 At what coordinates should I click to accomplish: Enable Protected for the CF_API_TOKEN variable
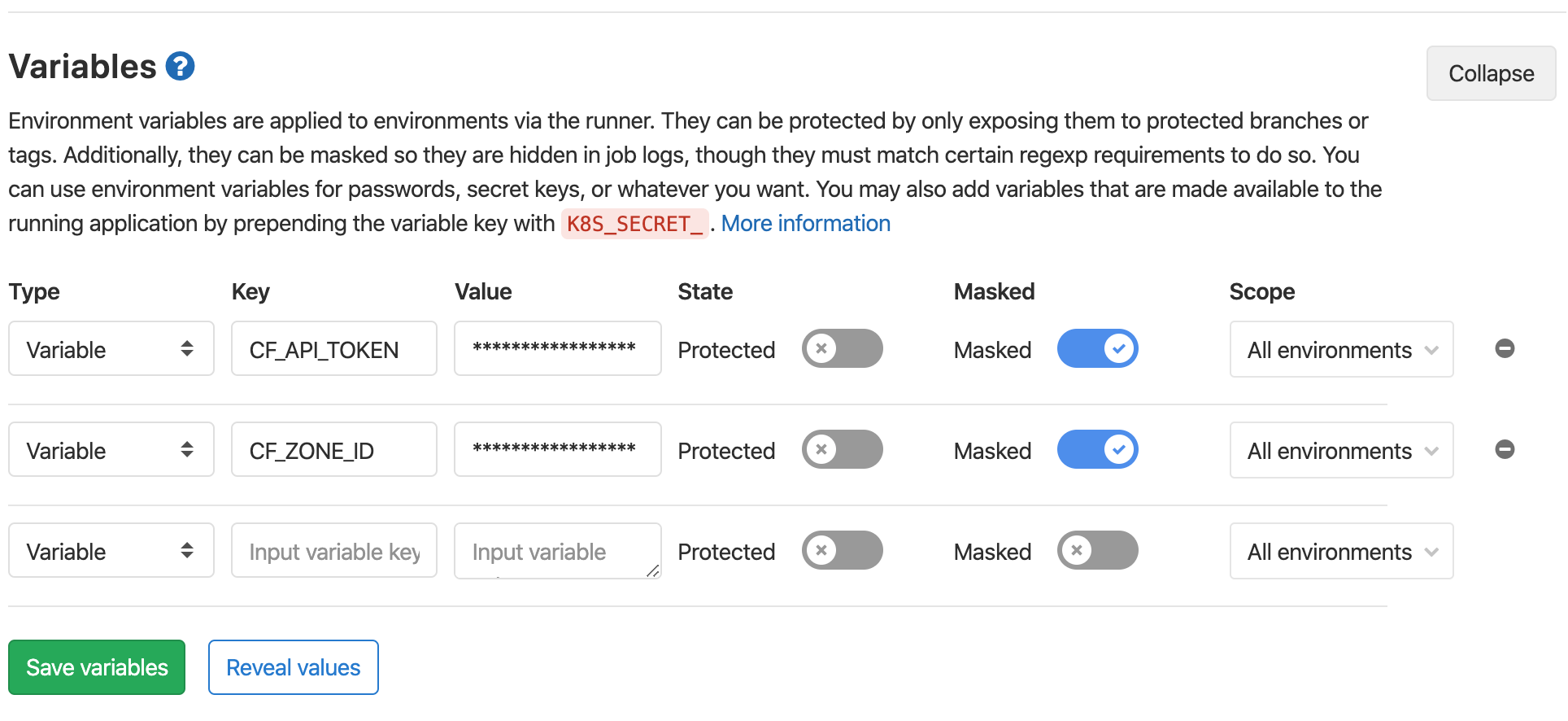pos(843,348)
